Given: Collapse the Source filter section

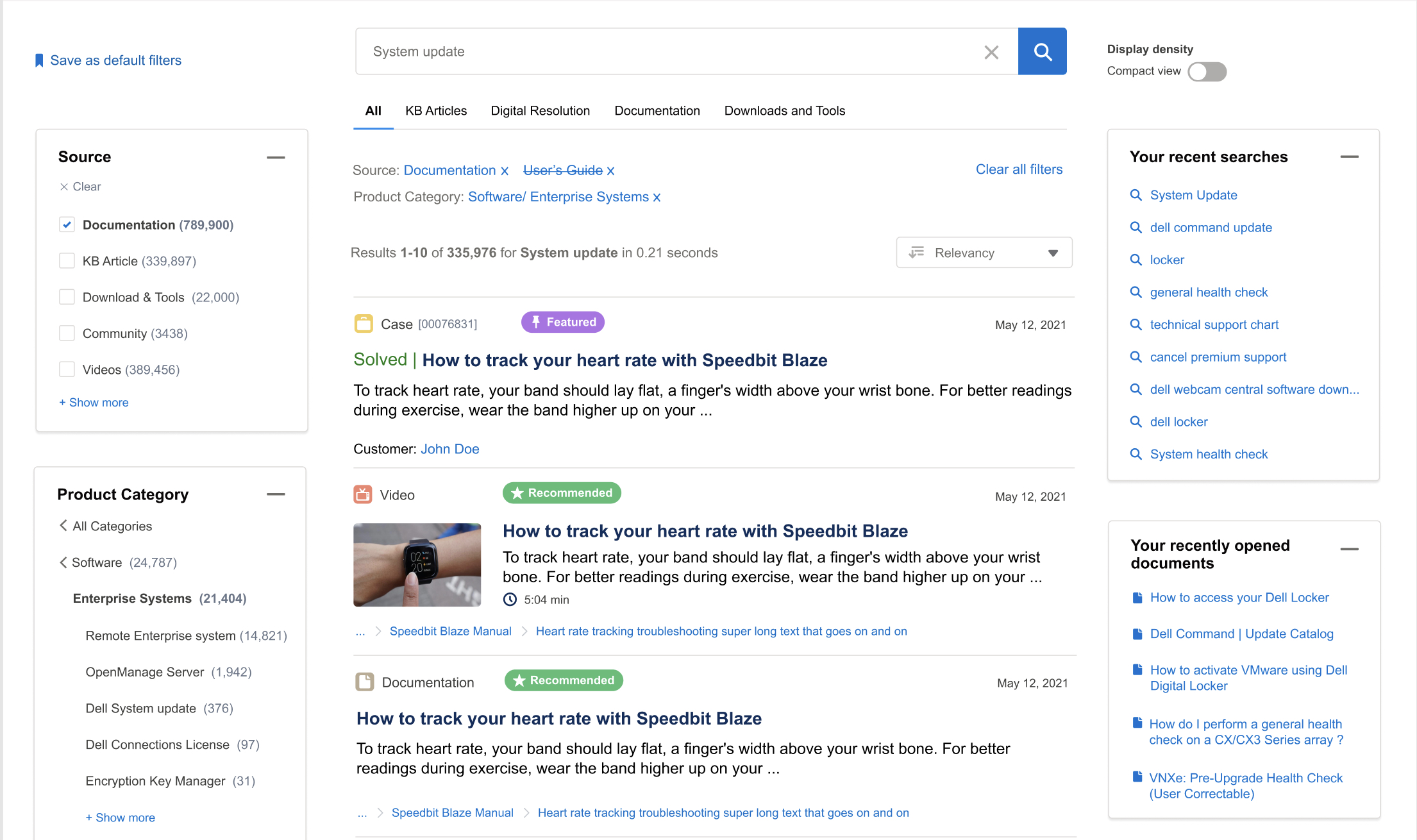Looking at the screenshot, I should click(x=276, y=157).
